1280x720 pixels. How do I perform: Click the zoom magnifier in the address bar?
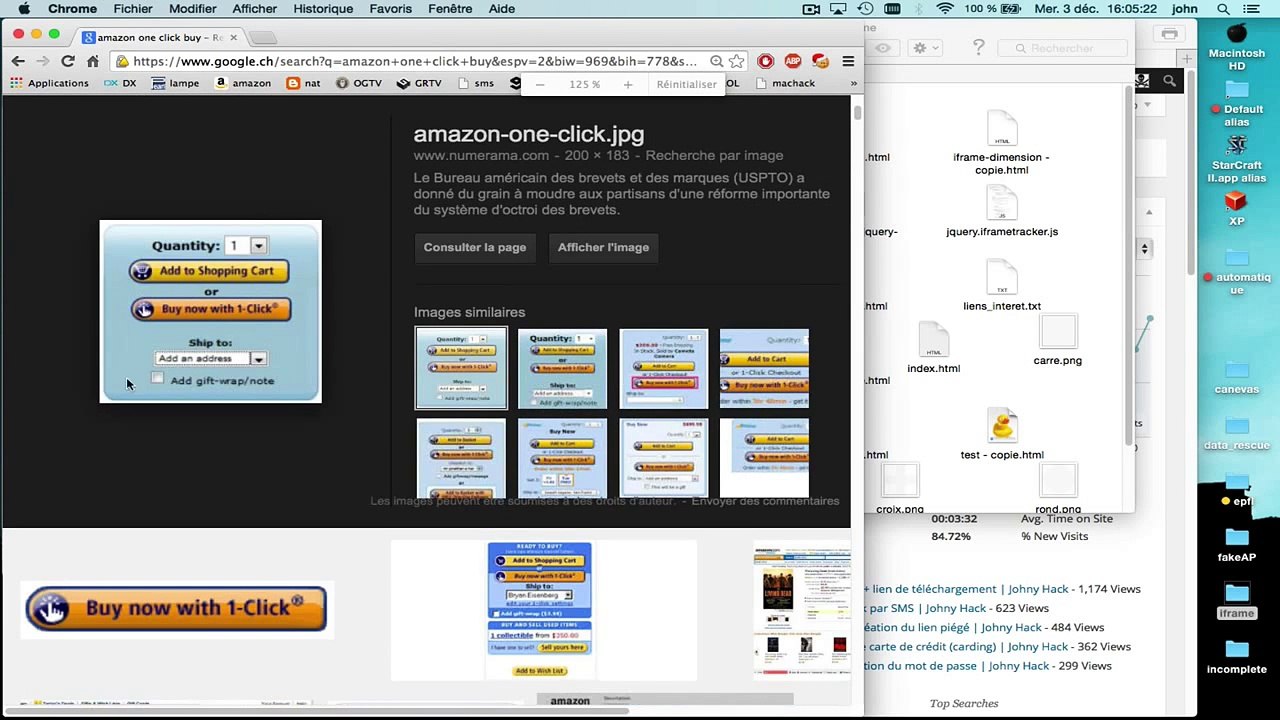pyautogui.click(x=716, y=61)
